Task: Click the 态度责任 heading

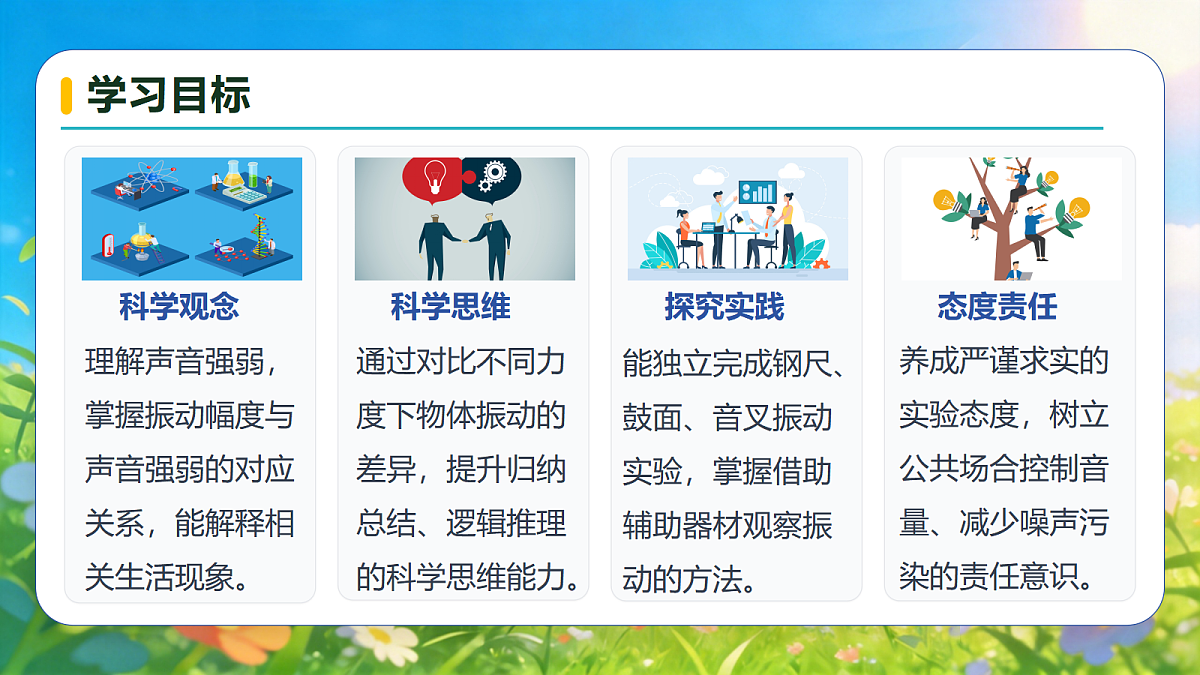Action: tap(997, 307)
